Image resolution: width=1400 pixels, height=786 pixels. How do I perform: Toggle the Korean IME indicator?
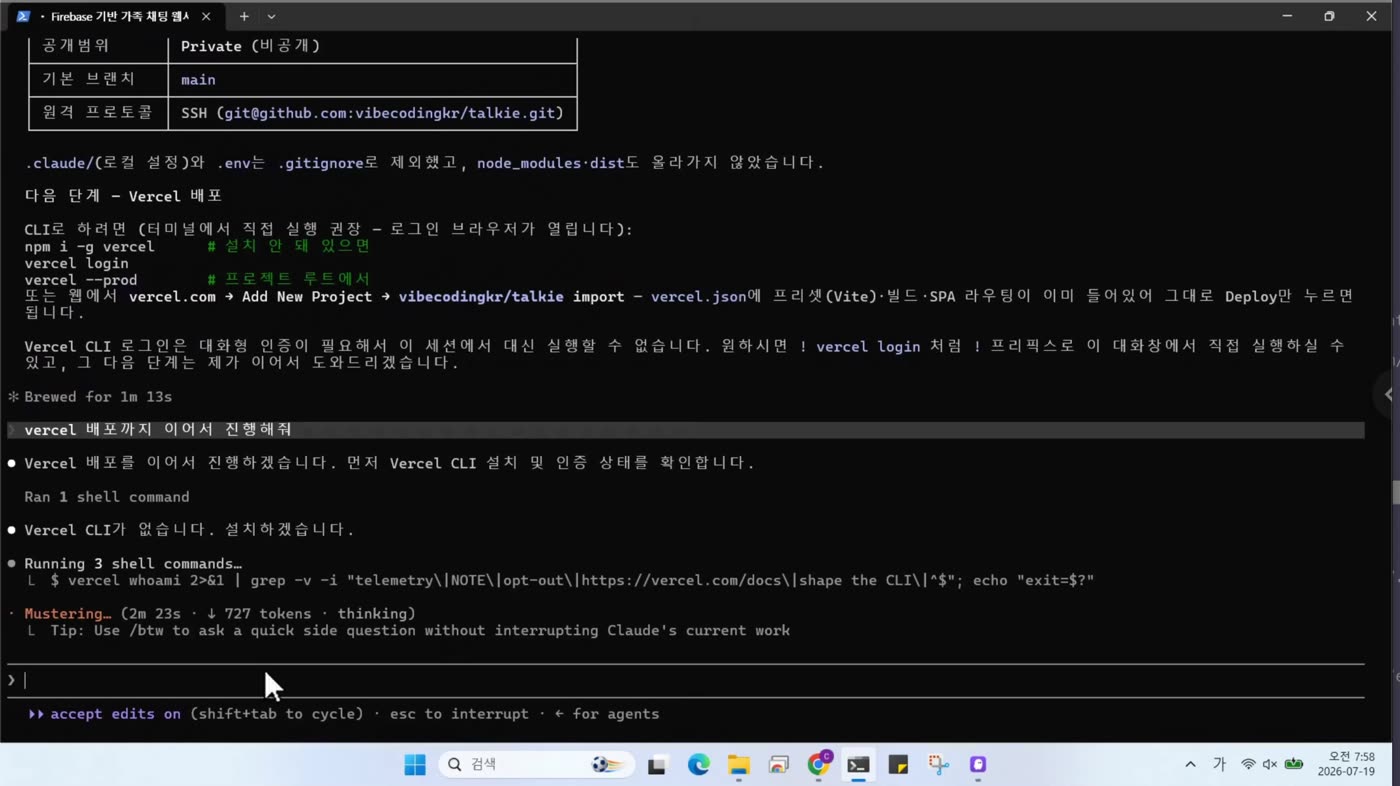click(x=1219, y=765)
